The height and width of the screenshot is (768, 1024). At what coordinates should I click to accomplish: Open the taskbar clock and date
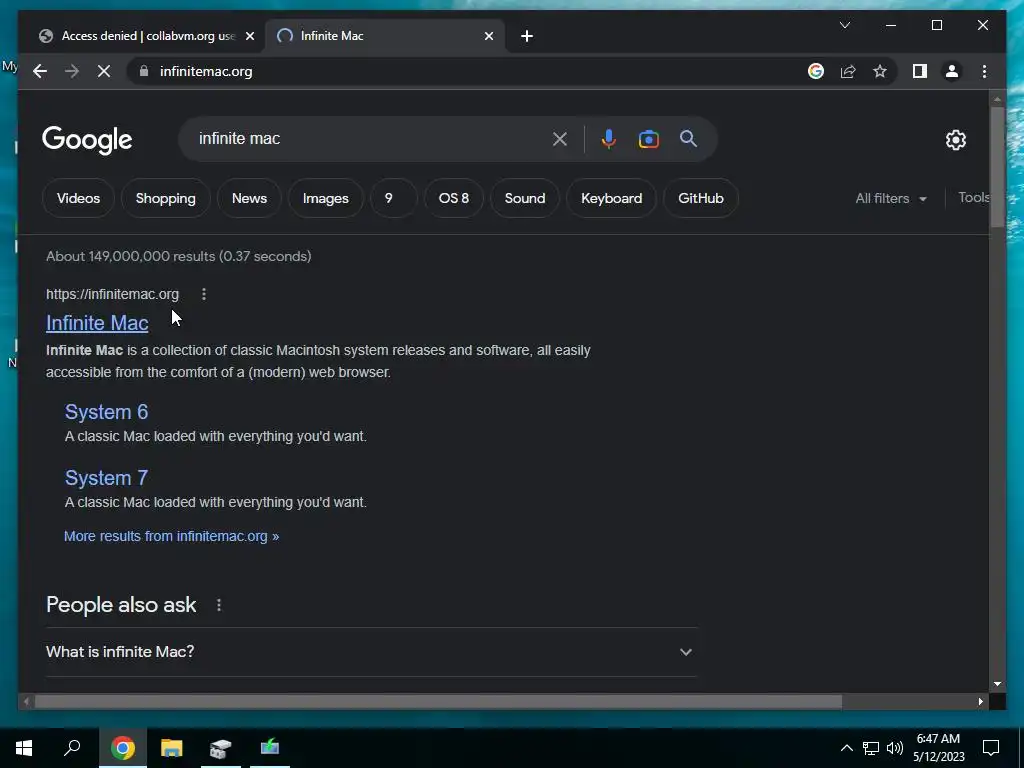click(x=938, y=748)
